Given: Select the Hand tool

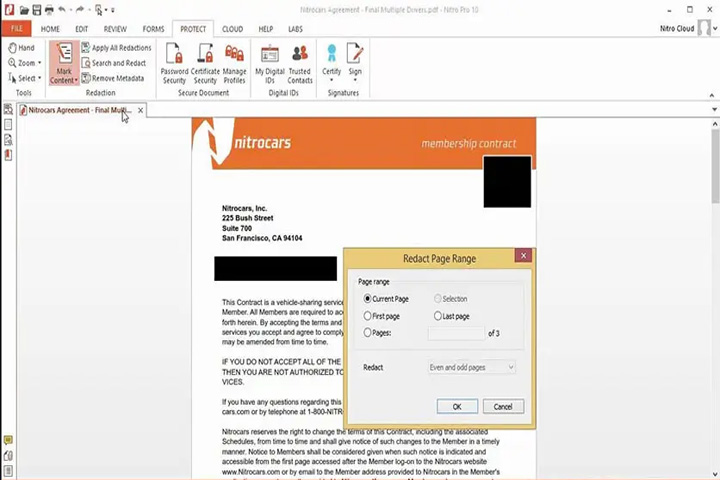Looking at the screenshot, I should [x=21, y=48].
